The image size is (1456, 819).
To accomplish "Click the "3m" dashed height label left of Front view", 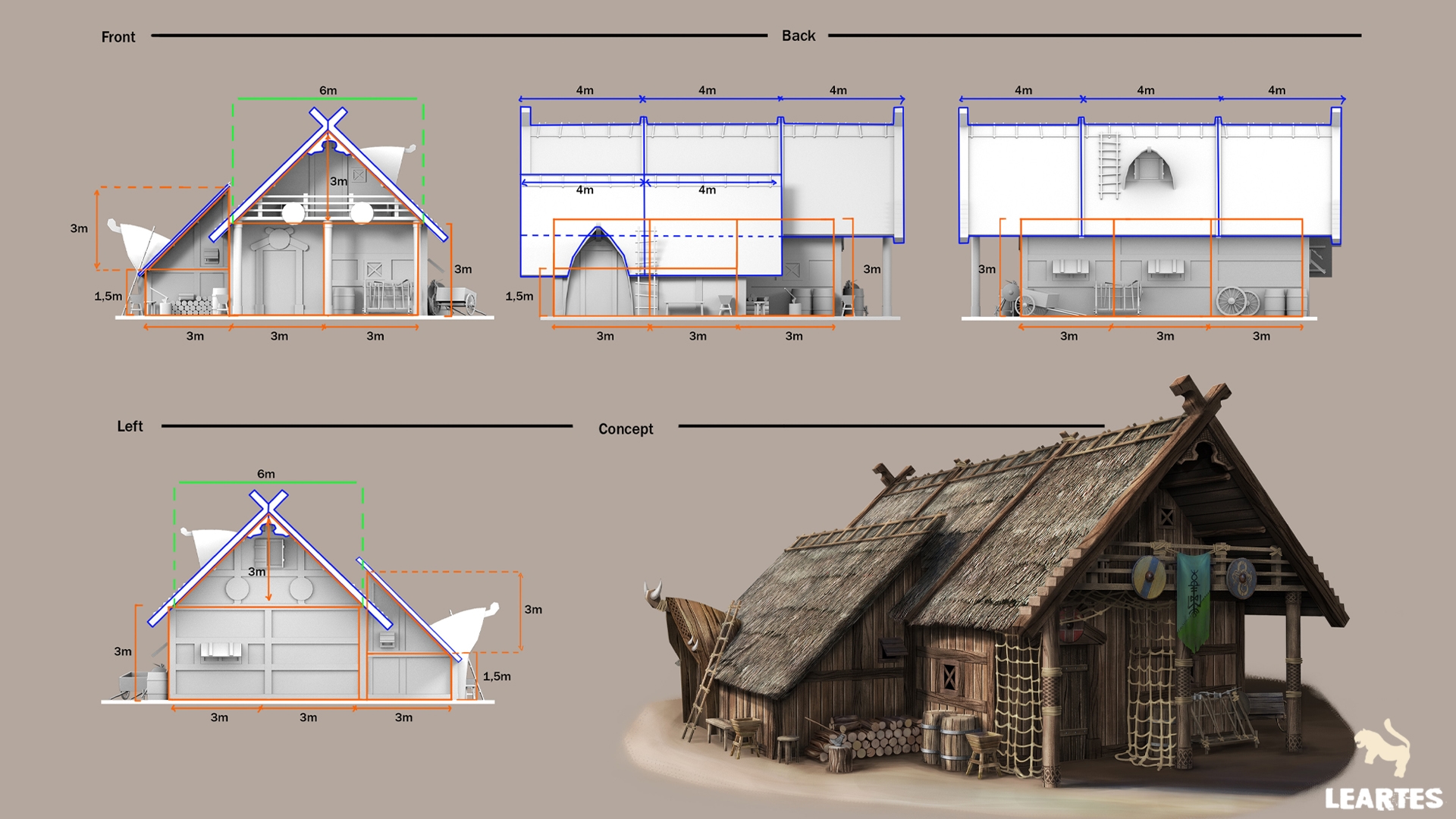I will pyautogui.click(x=79, y=228).
